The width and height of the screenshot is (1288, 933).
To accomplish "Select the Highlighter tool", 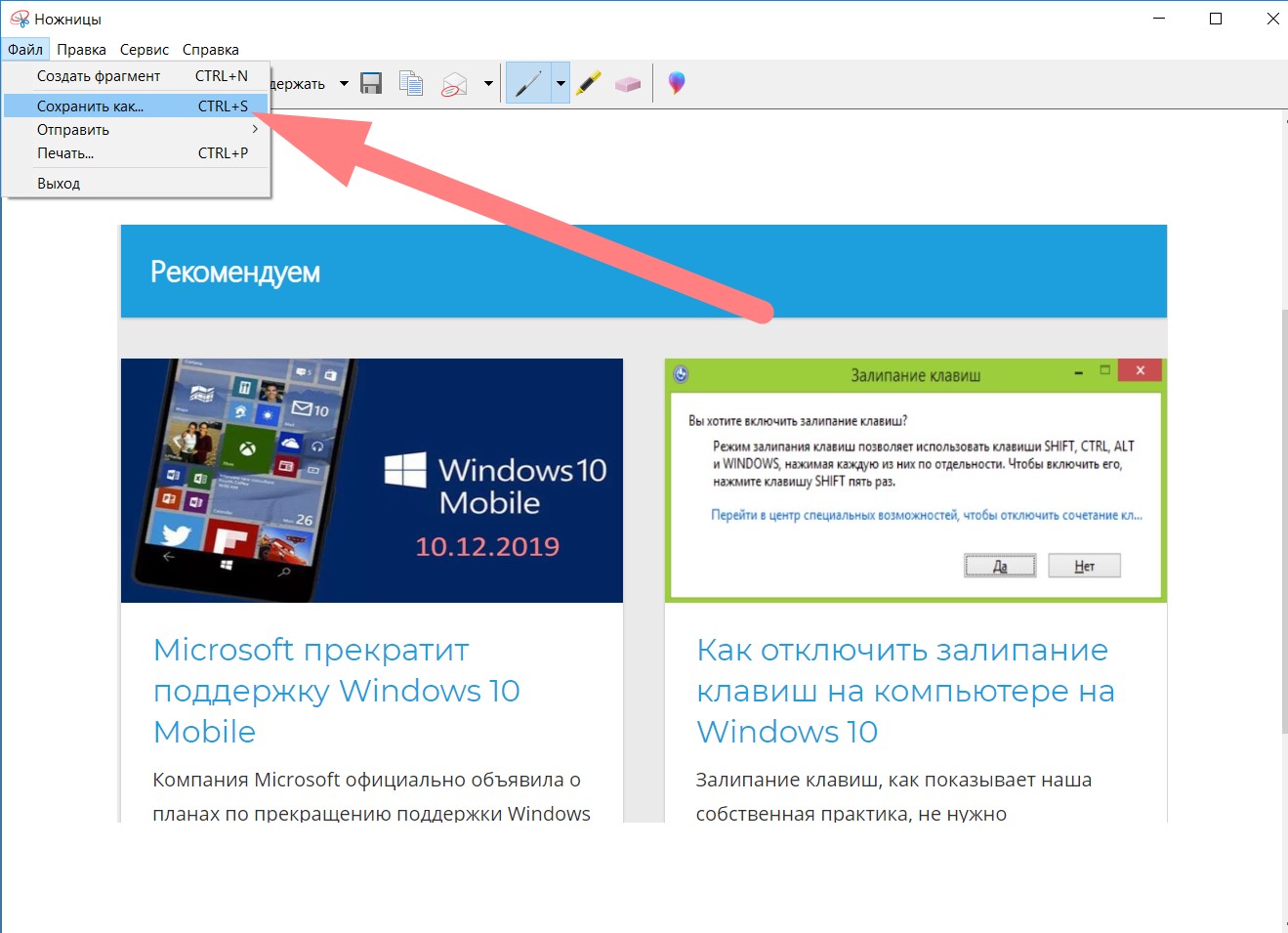I will [x=588, y=84].
